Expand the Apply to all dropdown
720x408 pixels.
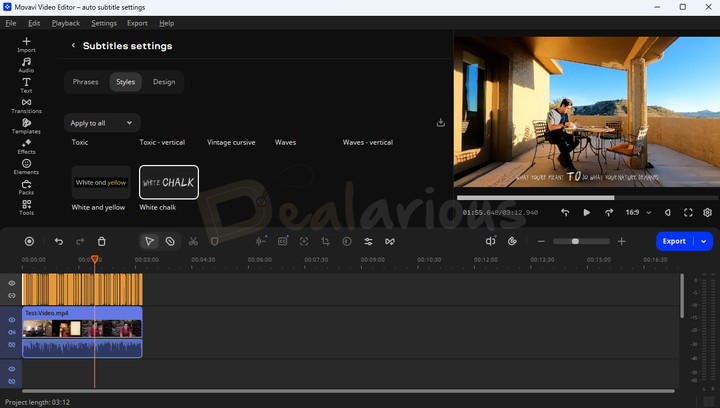point(102,123)
